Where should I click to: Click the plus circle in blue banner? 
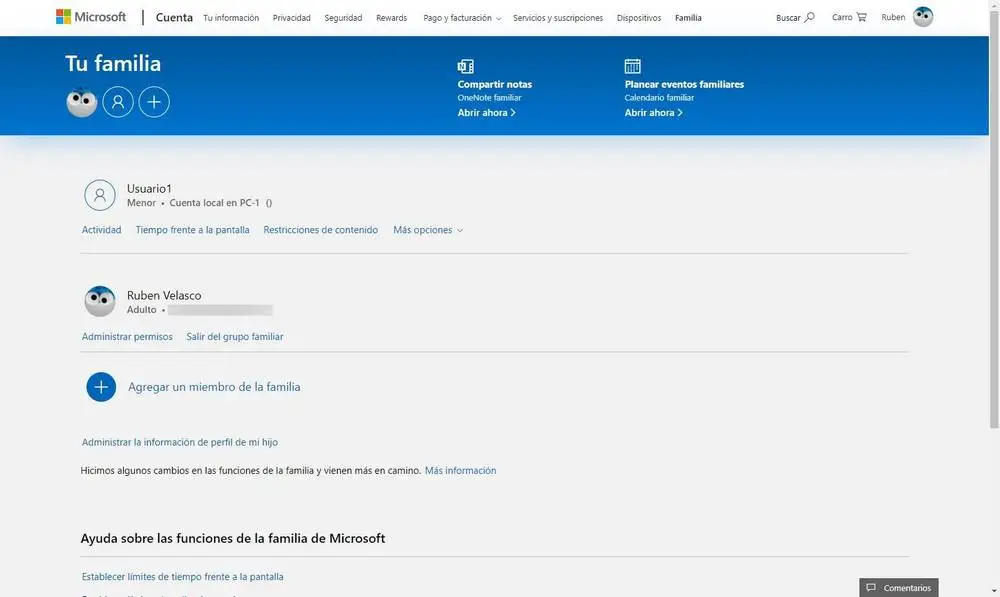[154, 102]
